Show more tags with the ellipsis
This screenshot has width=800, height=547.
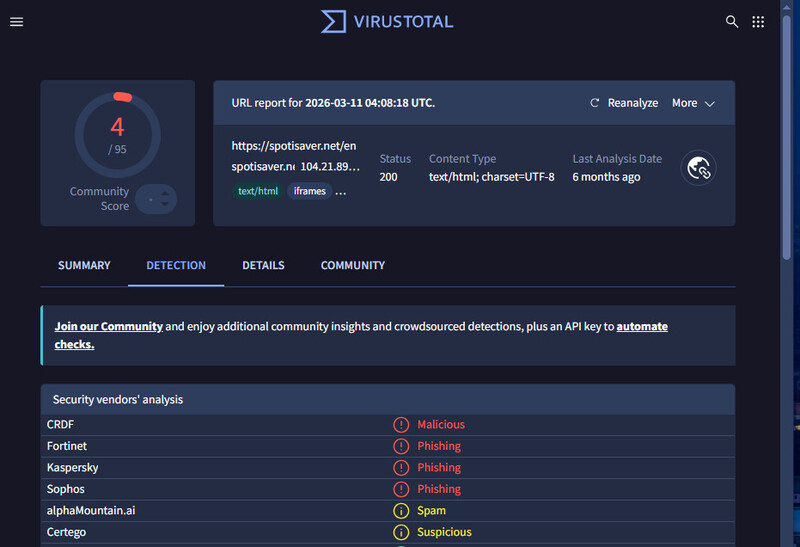[341, 191]
